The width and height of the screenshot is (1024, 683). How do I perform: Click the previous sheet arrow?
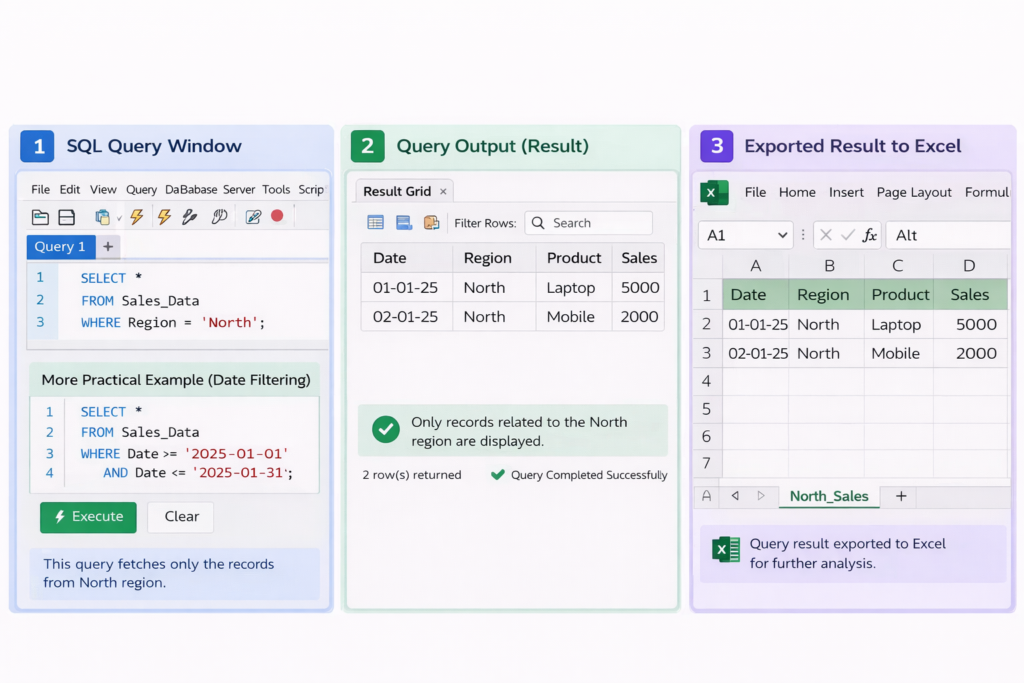(735, 496)
